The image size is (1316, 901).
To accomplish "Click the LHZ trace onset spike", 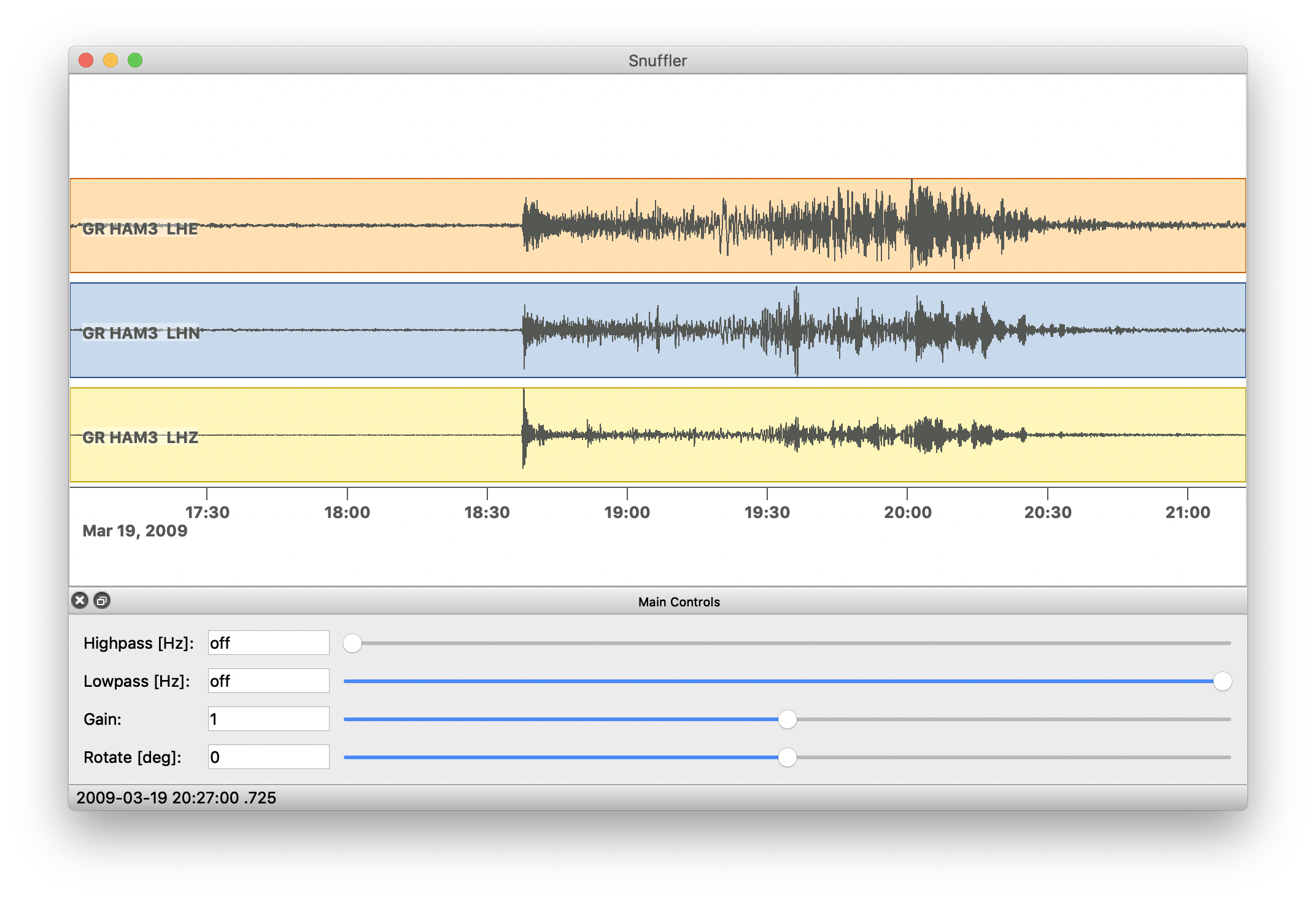I will pos(524,428).
